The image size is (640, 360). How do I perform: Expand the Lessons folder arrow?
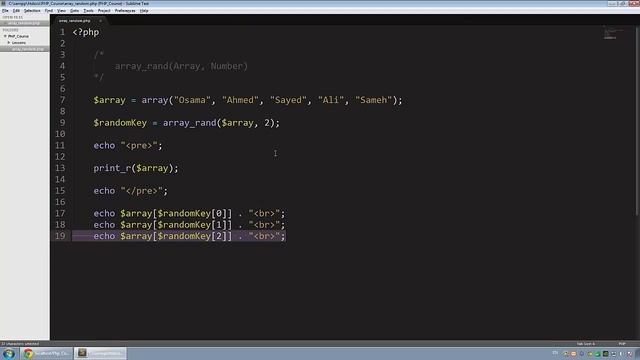pyautogui.click(x=9, y=42)
